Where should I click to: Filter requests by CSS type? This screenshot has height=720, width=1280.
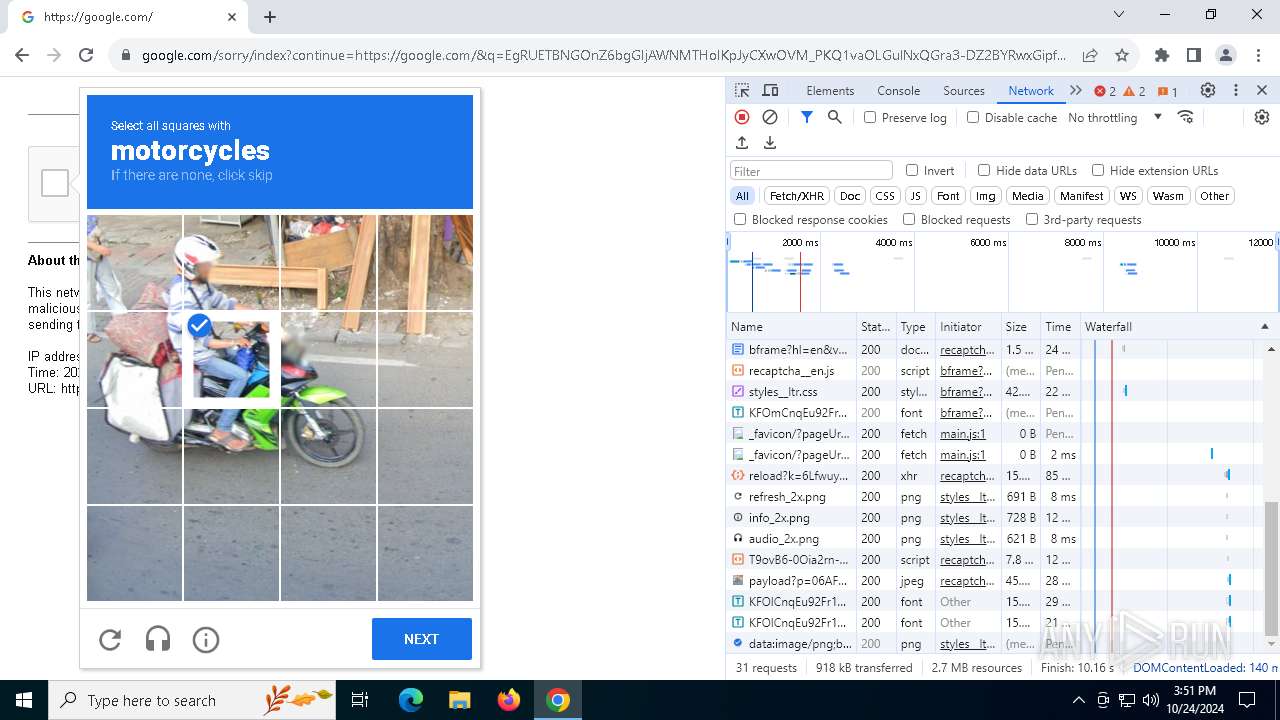point(885,196)
